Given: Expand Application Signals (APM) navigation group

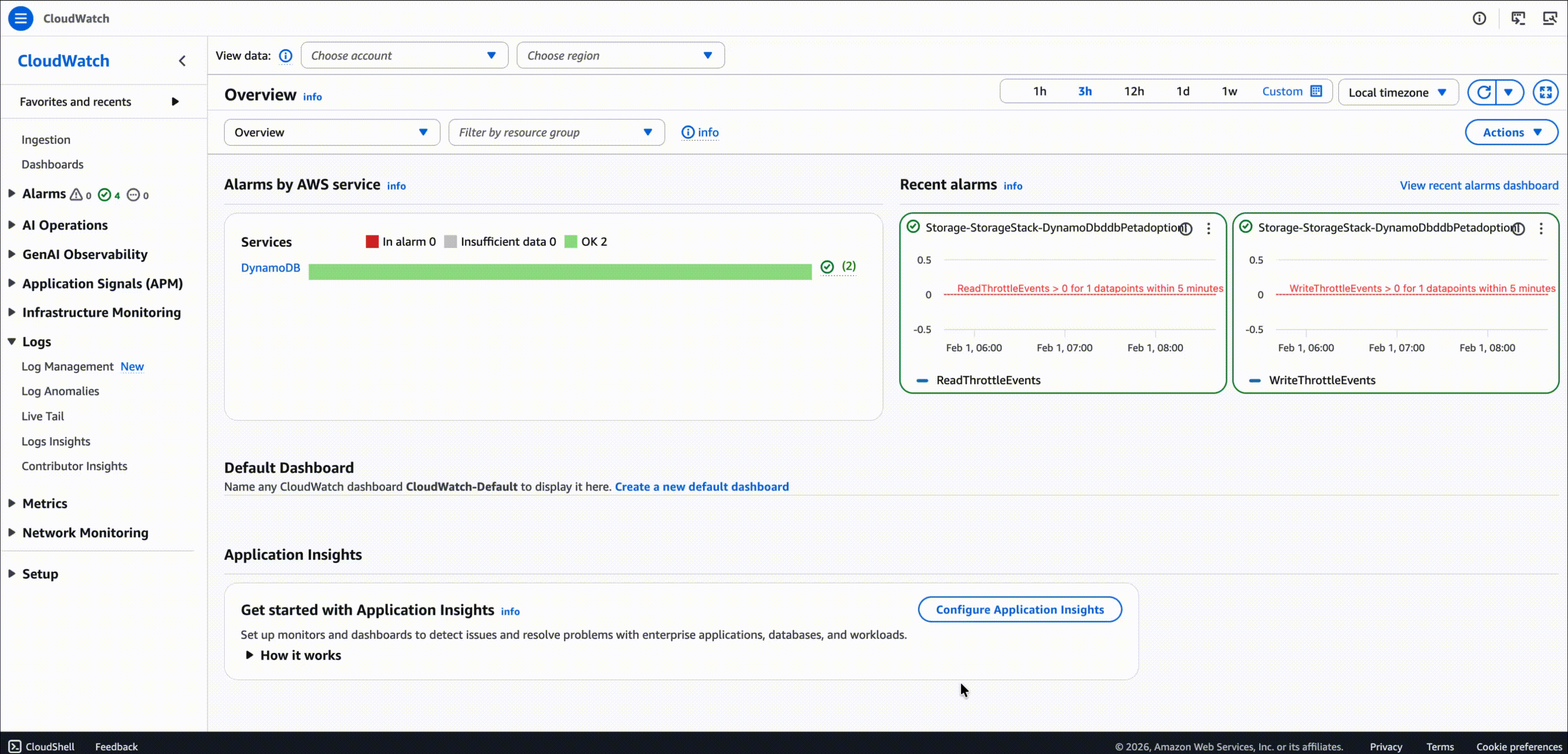Looking at the screenshot, I should (11, 284).
